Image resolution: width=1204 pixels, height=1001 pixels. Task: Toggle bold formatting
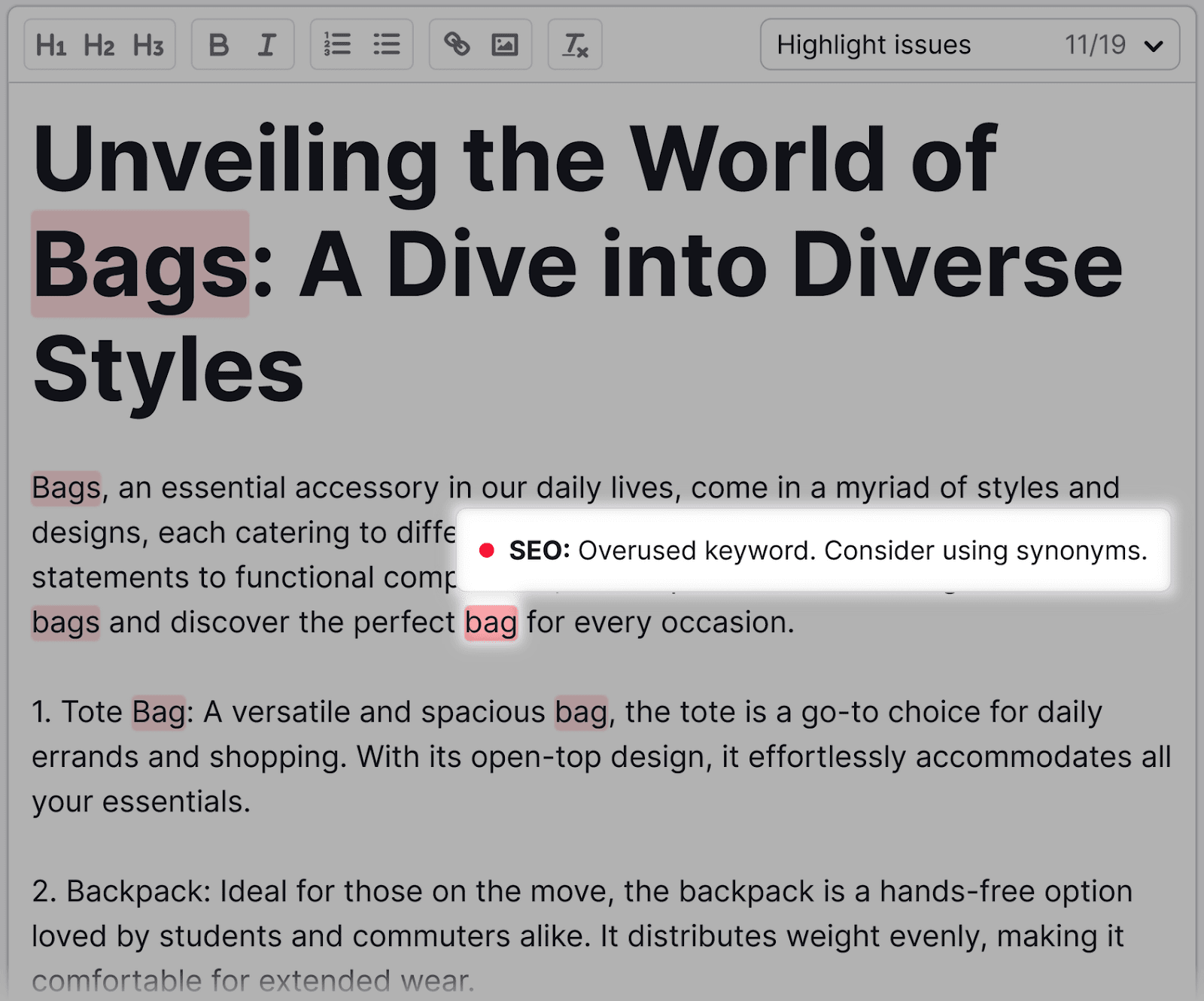tap(217, 44)
